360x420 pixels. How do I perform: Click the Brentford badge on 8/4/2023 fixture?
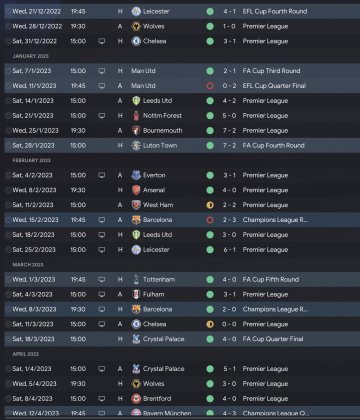136,399
